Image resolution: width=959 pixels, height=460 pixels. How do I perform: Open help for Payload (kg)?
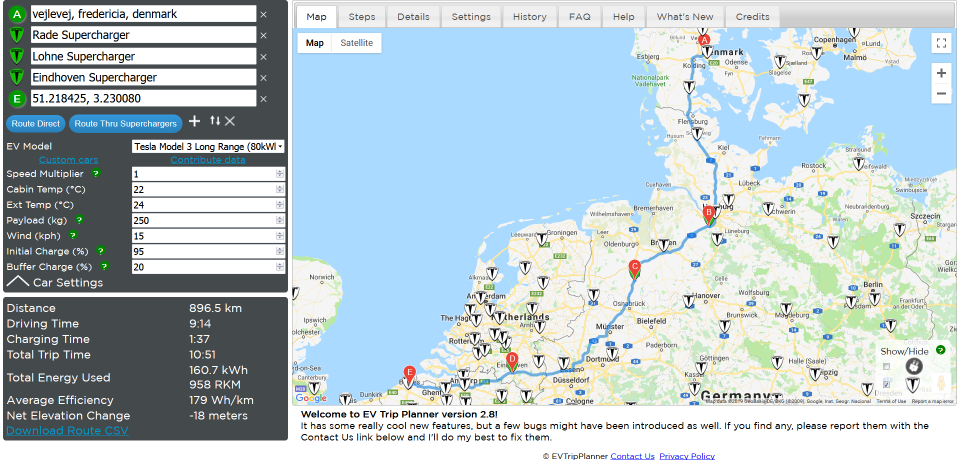click(x=80, y=220)
